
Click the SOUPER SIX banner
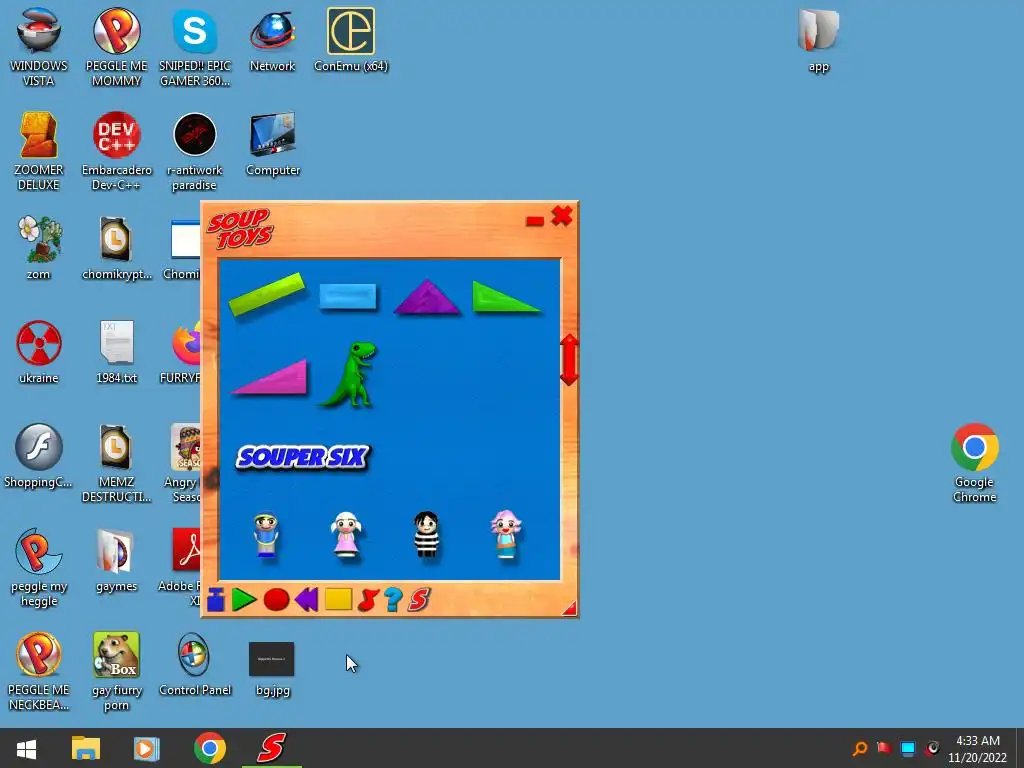[302, 457]
